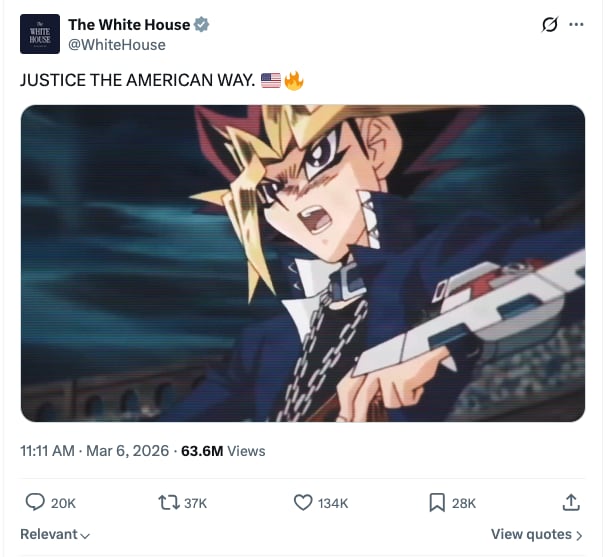Click The White House display name
The image size is (605, 557).
(129, 25)
